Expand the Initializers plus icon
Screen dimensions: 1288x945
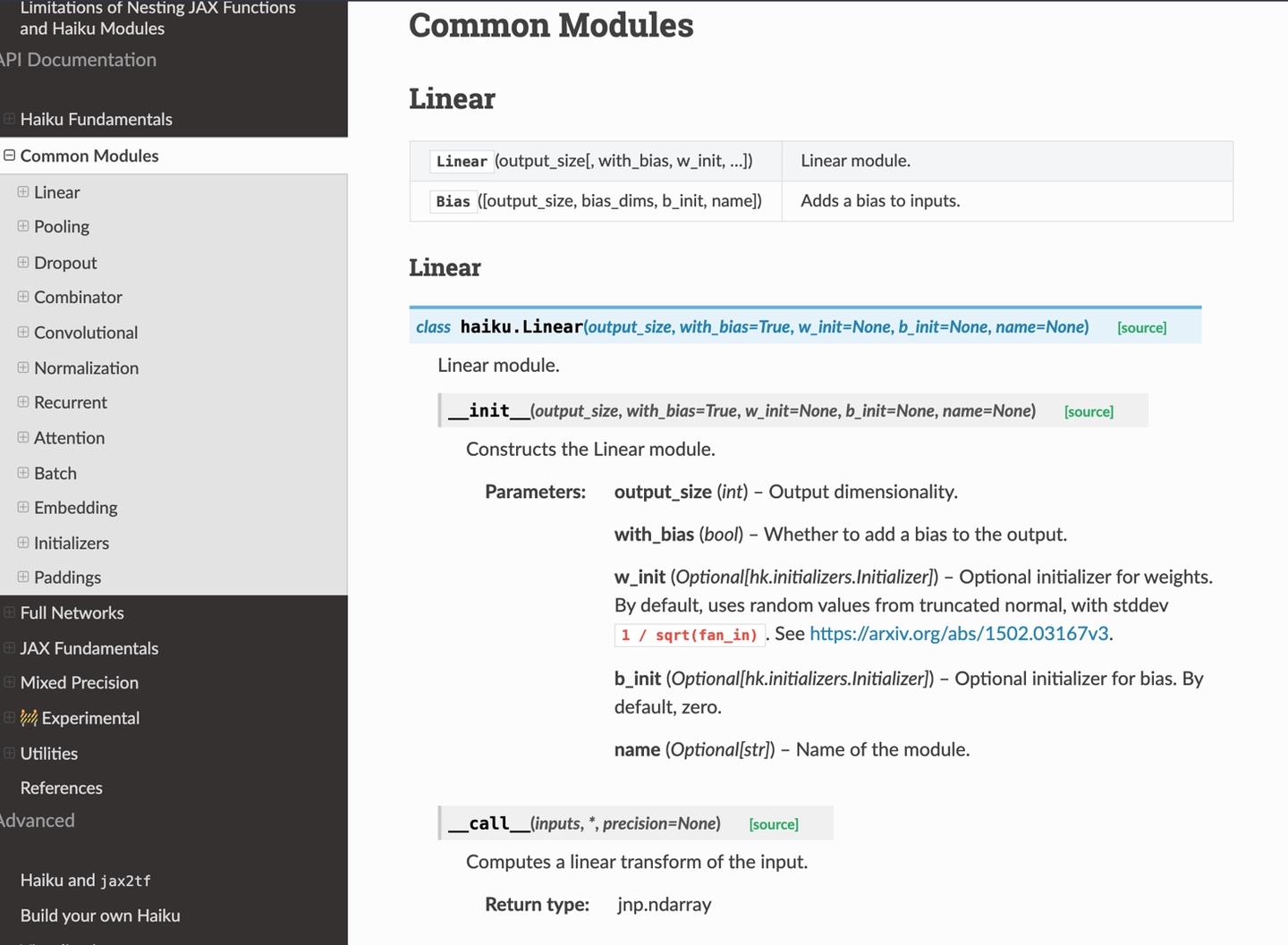[x=23, y=543]
